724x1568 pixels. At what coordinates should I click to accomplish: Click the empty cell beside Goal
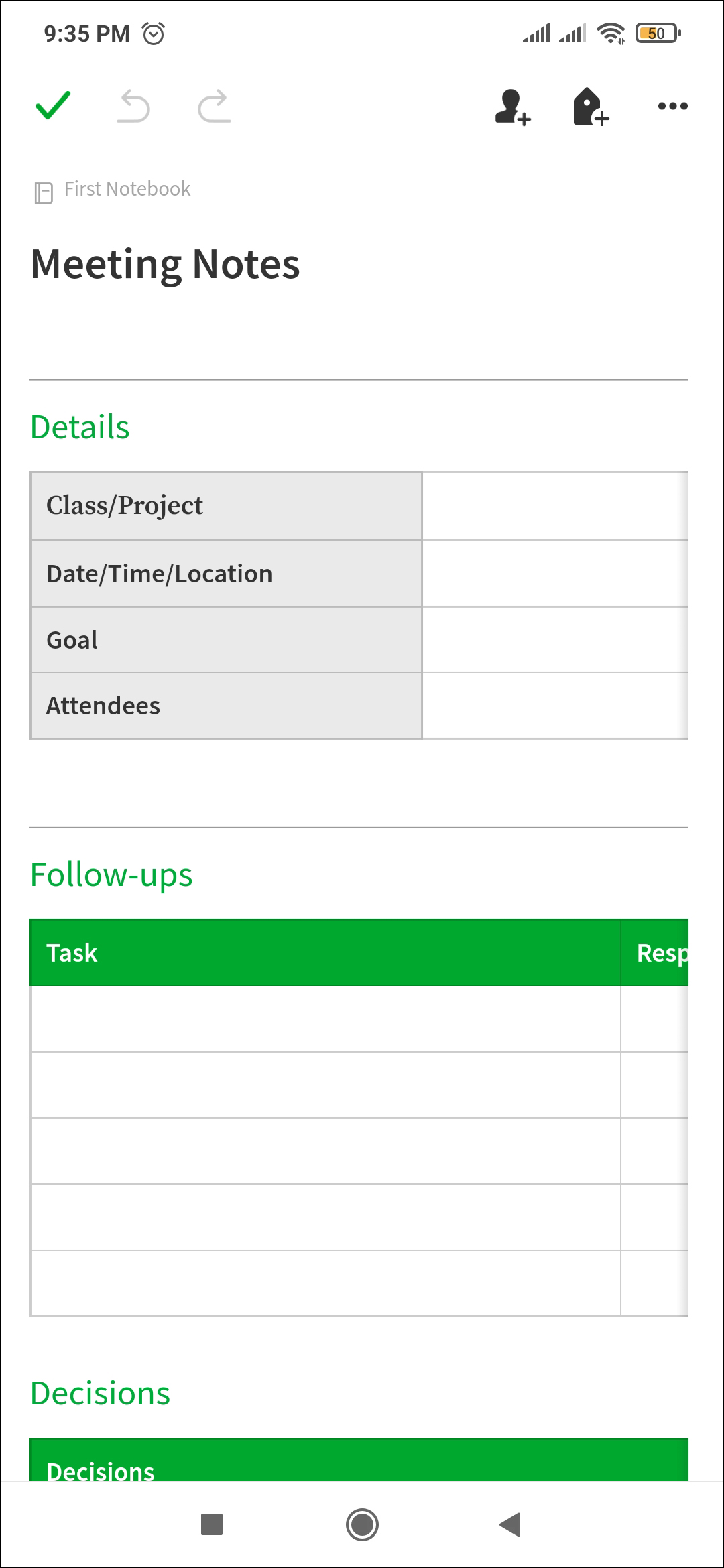(555, 640)
